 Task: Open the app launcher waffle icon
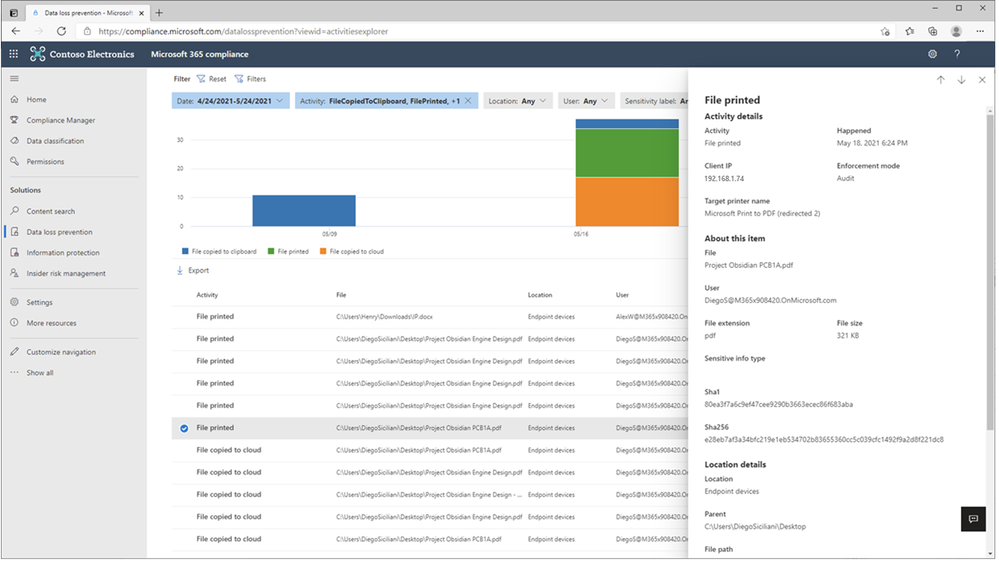14,54
